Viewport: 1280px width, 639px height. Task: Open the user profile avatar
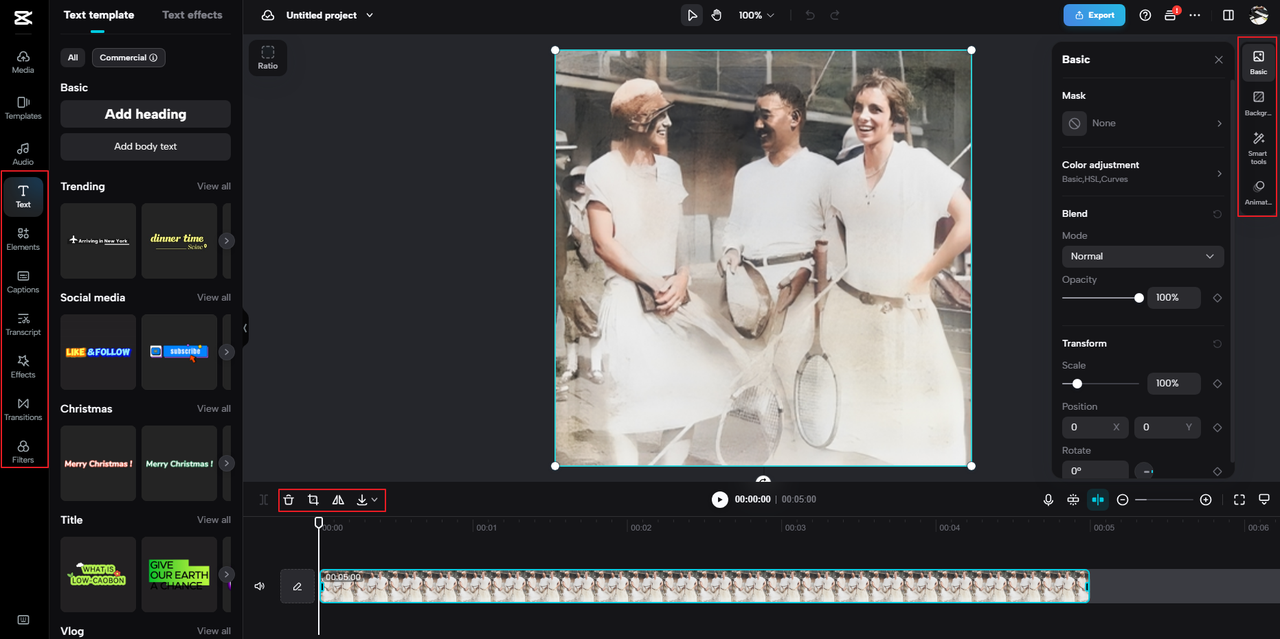pos(1259,15)
